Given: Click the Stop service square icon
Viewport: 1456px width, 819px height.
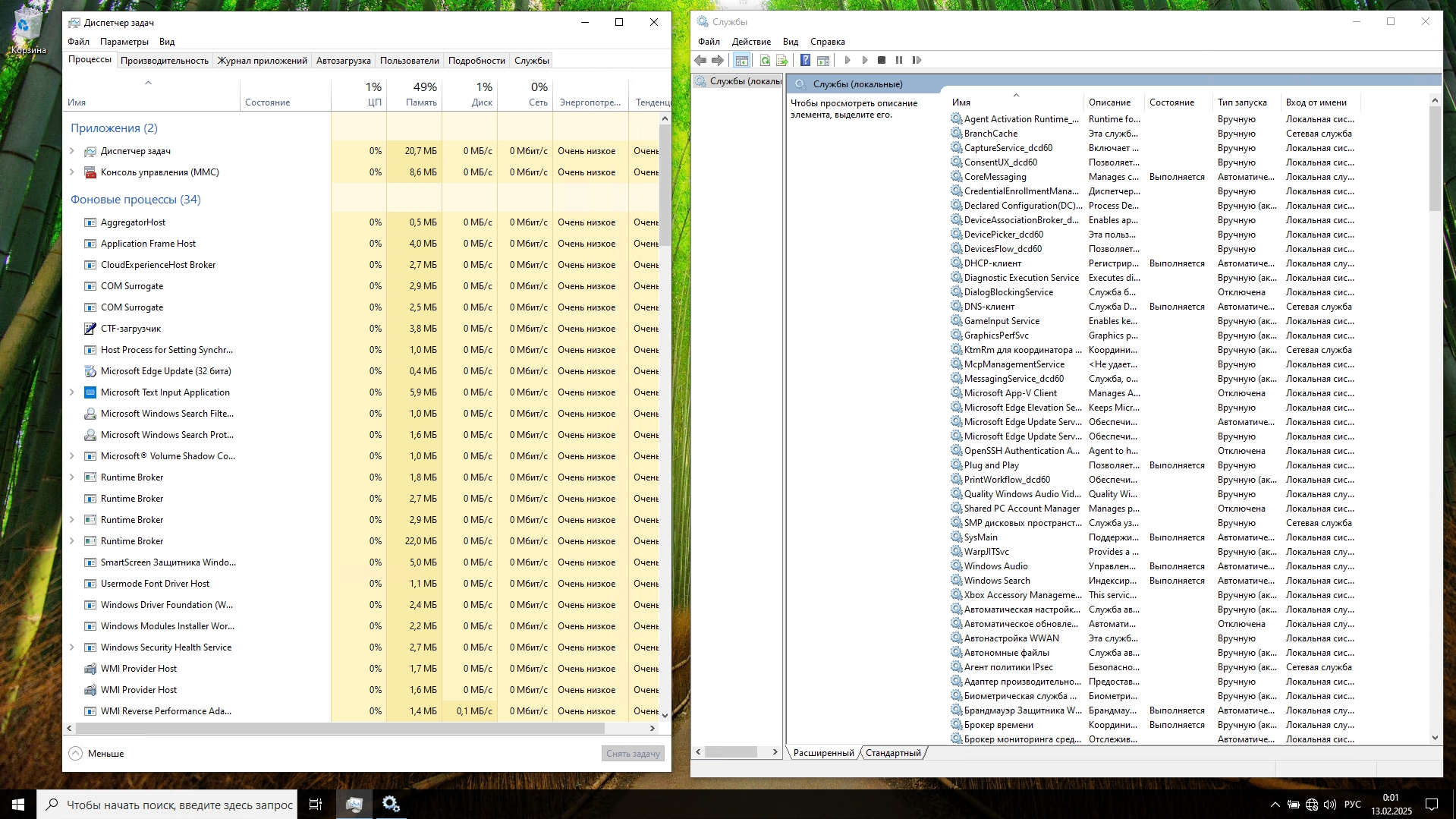Looking at the screenshot, I should point(882,60).
